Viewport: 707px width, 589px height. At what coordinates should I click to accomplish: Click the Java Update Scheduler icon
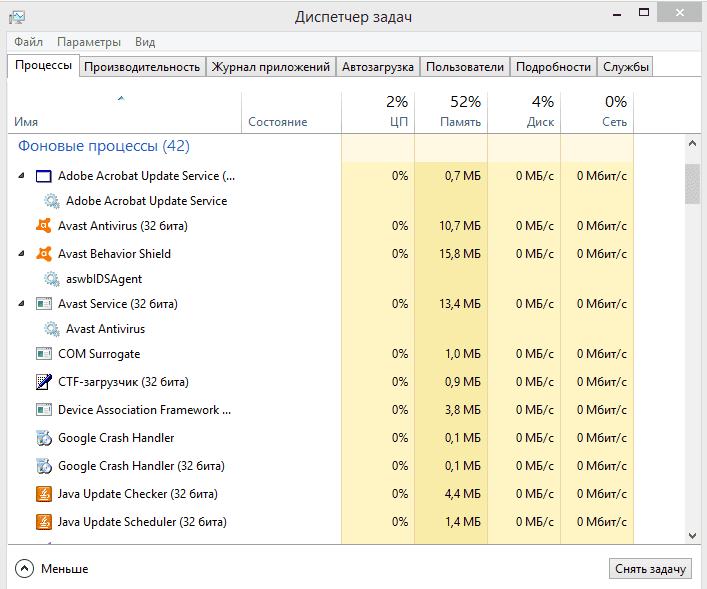coord(44,521)
